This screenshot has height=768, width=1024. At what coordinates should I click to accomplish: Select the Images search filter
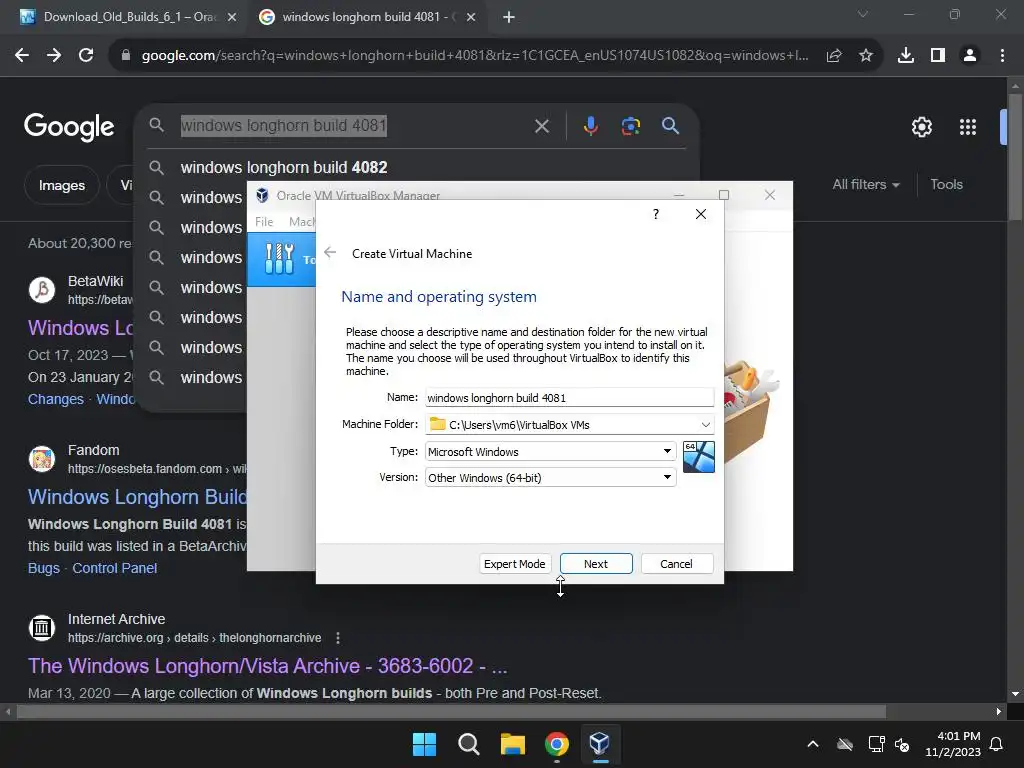pos(62,185)
